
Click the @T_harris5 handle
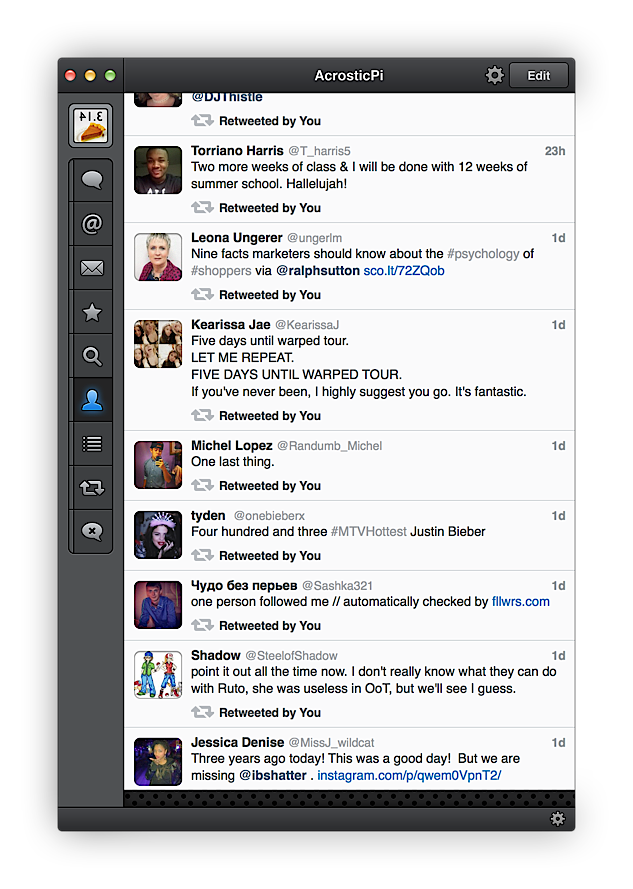(319, 151)
